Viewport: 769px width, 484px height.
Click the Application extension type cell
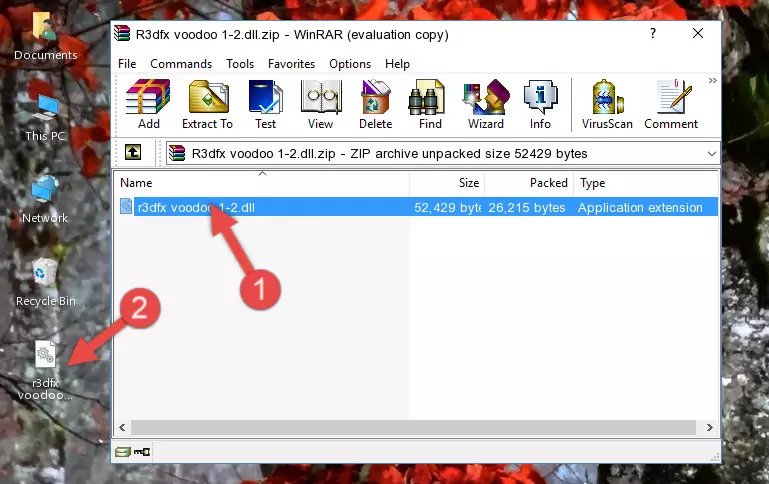point(640,207)
